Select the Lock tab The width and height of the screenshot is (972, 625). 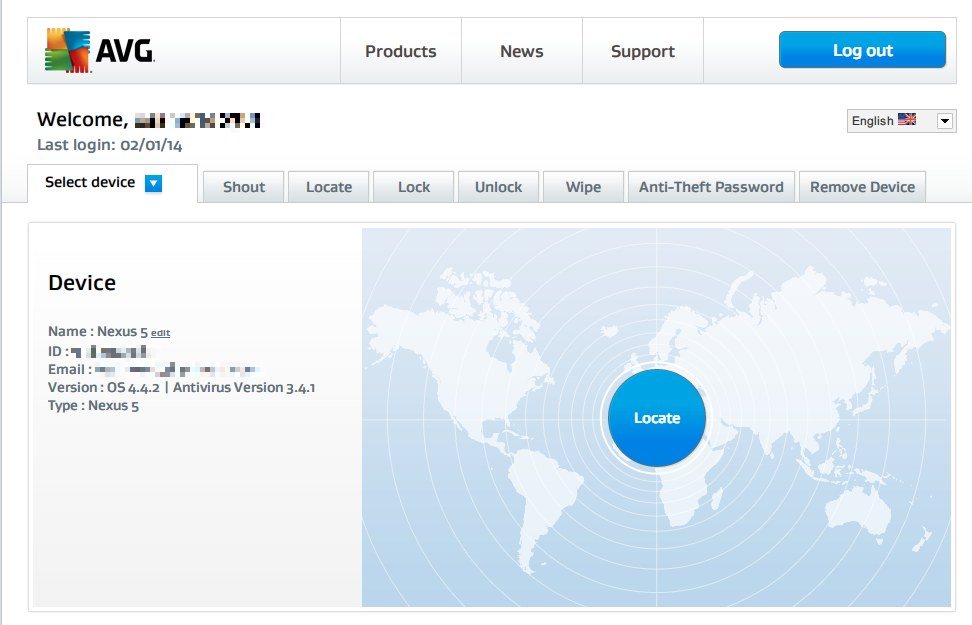pyautogui.click(x=413, y=187)
